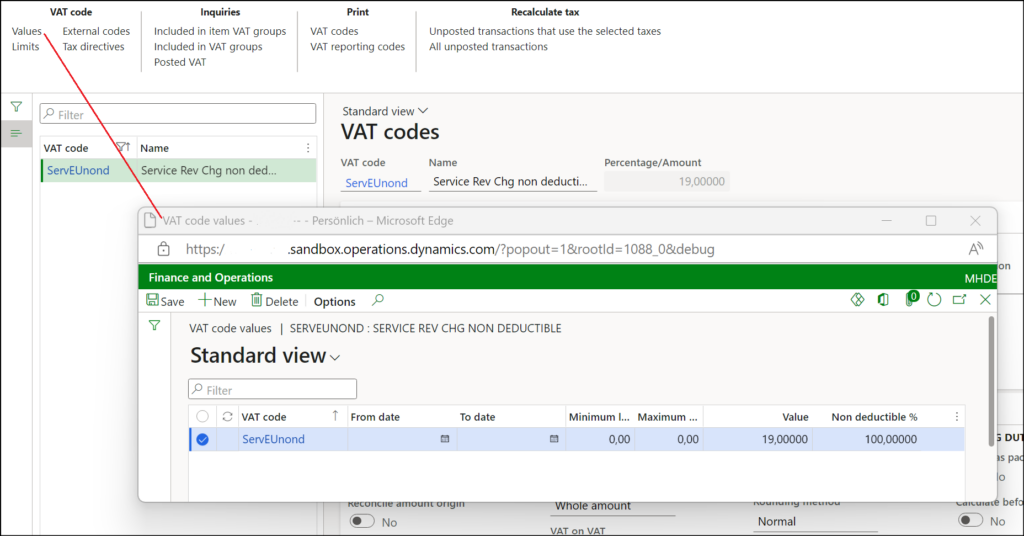The image size is (1024, 536).
Task: Click Non deductible % column header
Action: (x=874, y=417)
